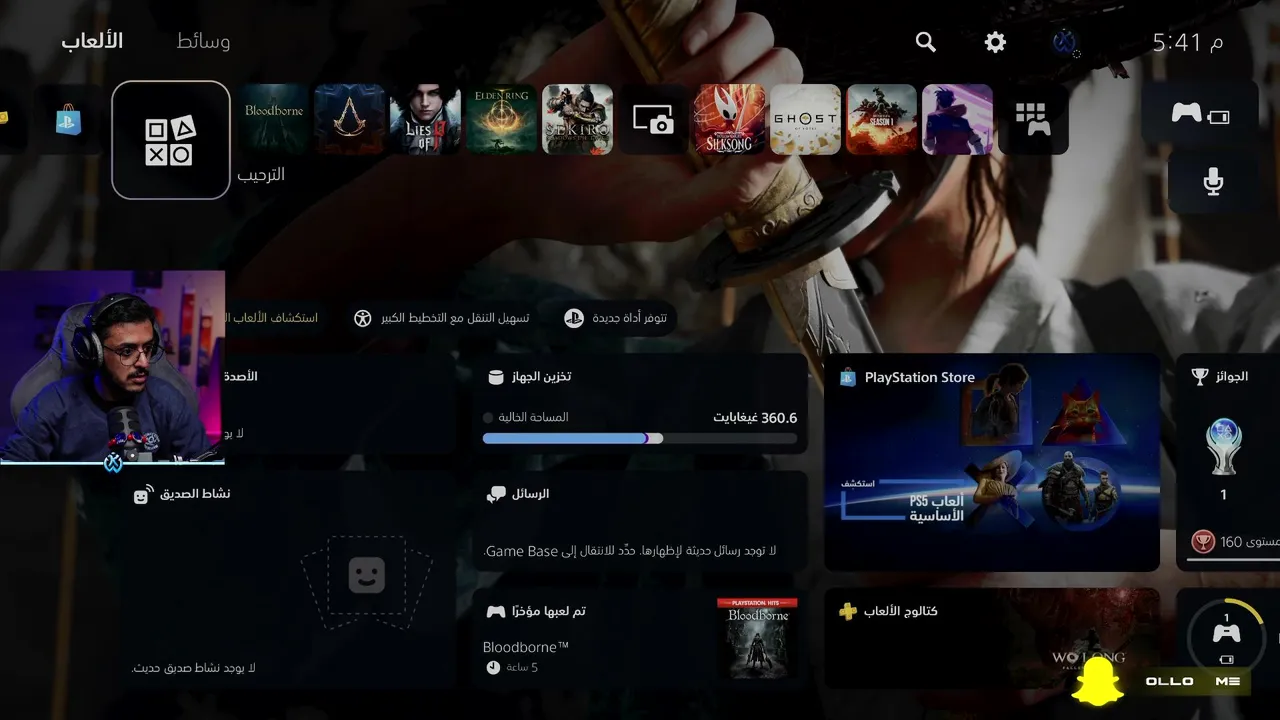The width and height of the screenshot is (1280, 720).
Task: Click the Bloodborne cover in recently played
Action: click(x=758, y=639)
